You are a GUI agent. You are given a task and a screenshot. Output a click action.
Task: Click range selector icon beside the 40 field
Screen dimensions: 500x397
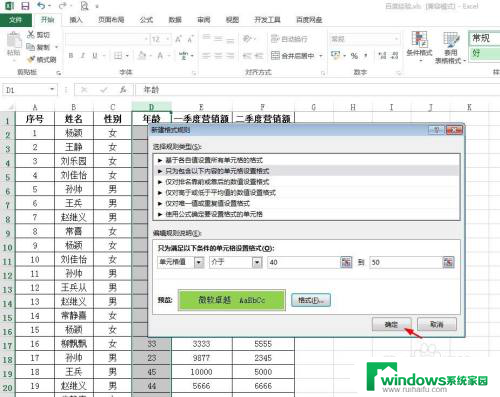pos(346,262)
